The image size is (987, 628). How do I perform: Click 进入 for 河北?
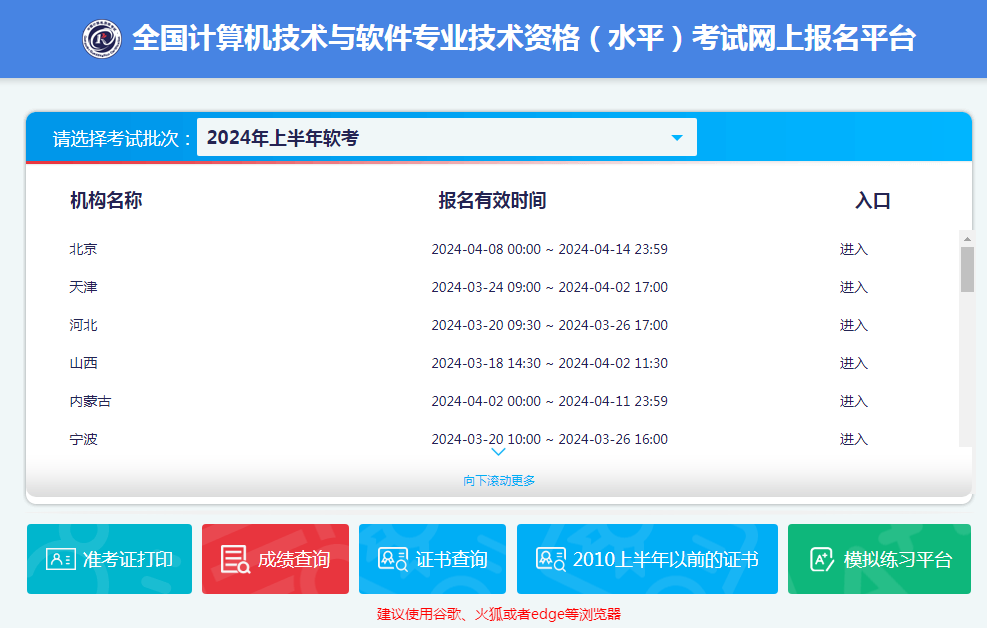tap(854, 325)
